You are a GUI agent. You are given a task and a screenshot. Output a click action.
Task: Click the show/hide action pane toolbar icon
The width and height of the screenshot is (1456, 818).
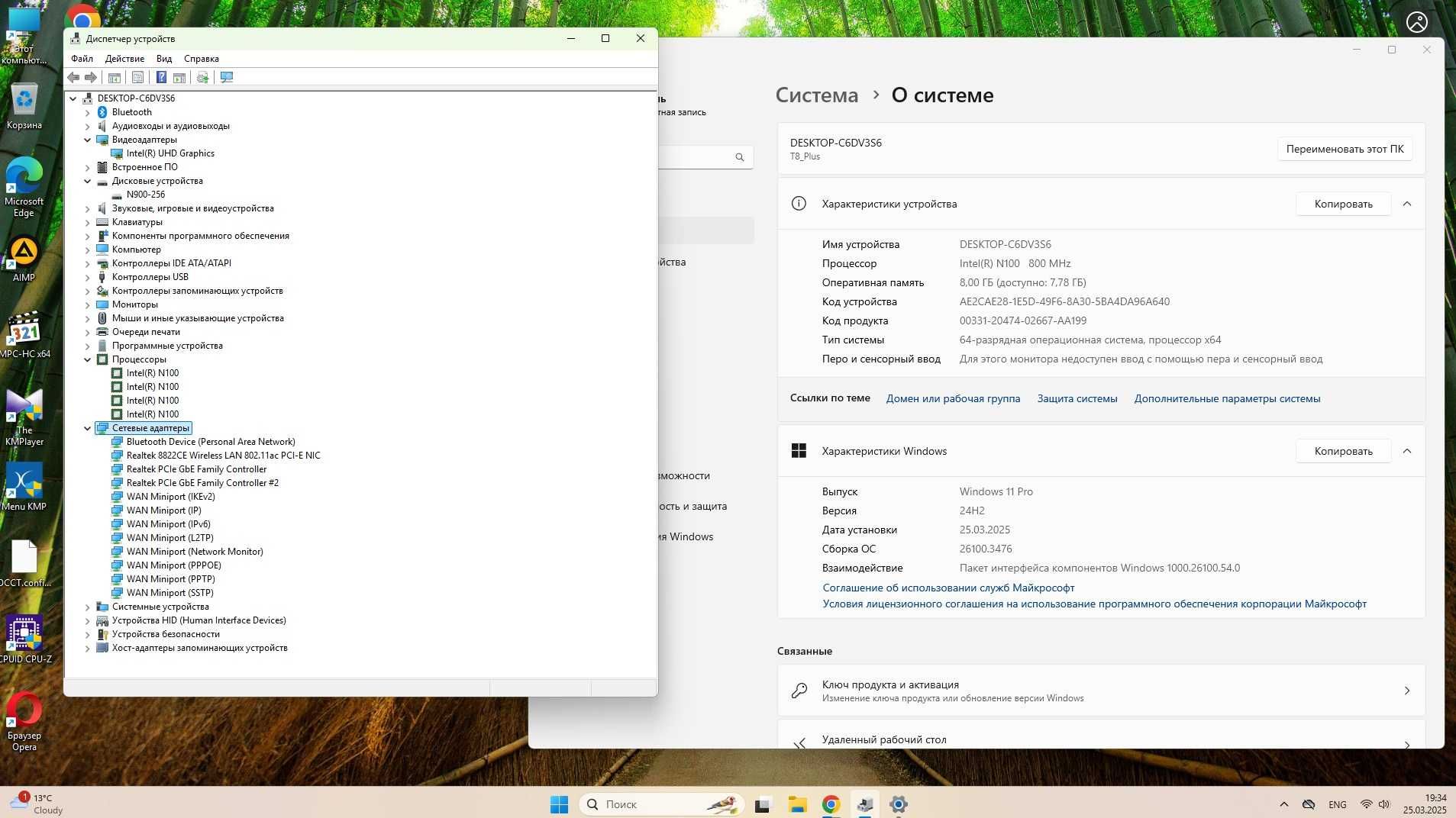(179, 77)
